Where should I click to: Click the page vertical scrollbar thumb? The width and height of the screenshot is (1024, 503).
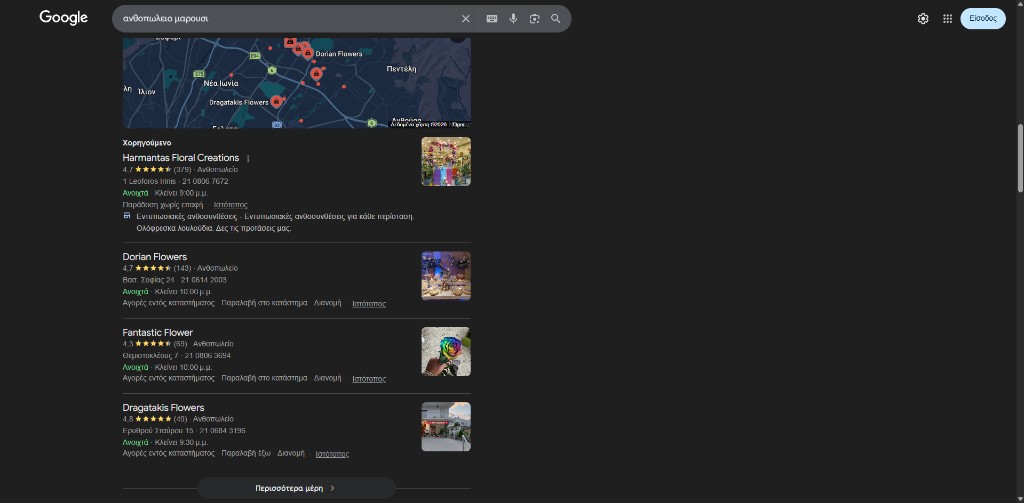[x=1020, y=158]
